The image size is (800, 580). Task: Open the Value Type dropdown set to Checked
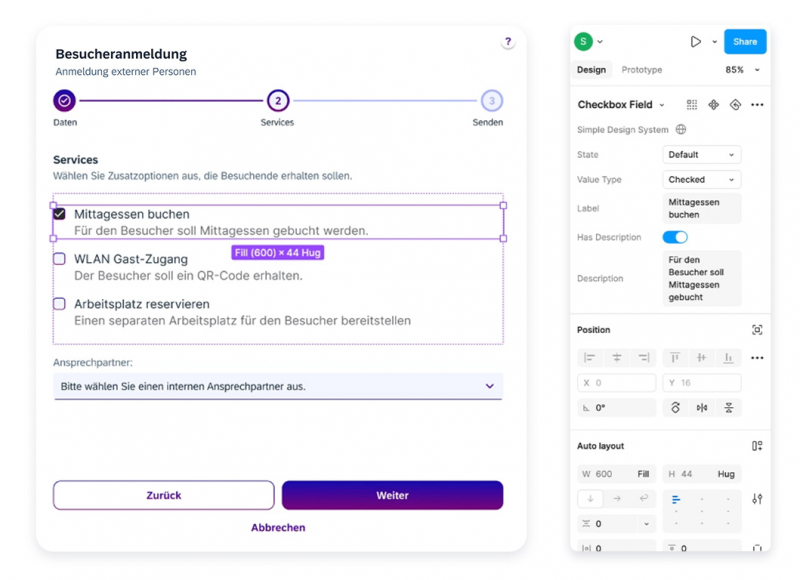click(701, 180)
